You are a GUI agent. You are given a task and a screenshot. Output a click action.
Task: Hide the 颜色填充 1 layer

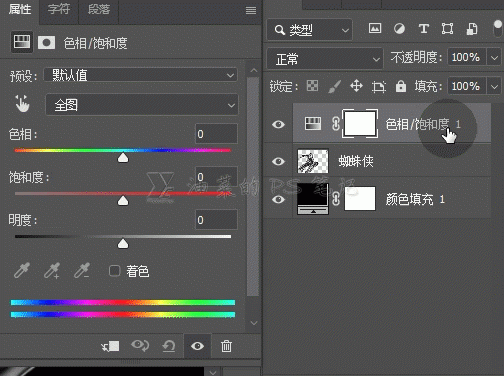[278, 199]
